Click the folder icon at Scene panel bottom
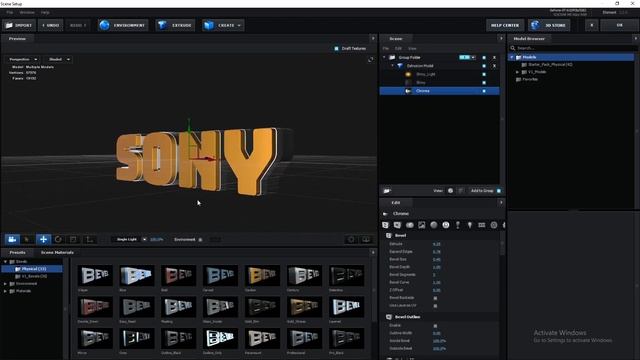640x360 pixels. click(x=387, y=191)
